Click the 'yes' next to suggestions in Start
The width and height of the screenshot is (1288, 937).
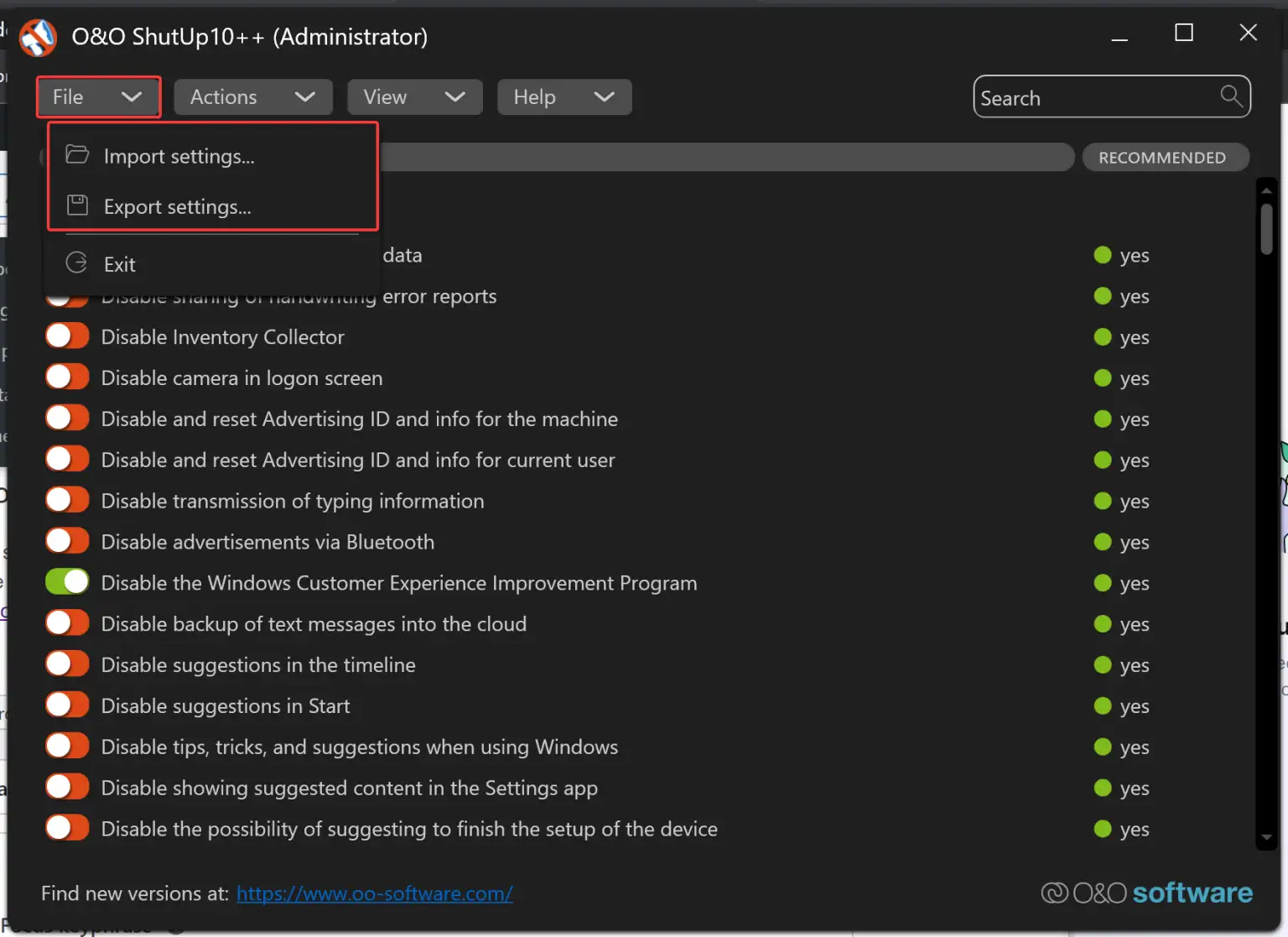point(1135,707)
